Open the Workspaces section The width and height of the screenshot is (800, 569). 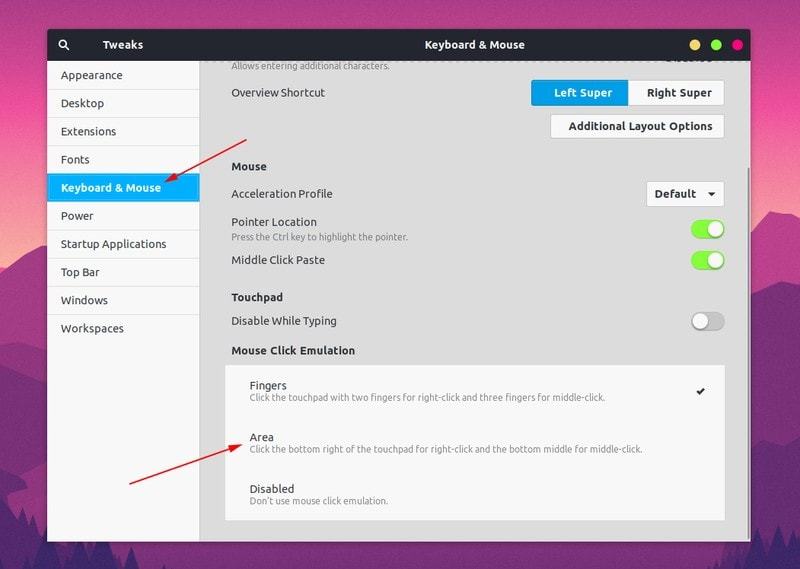(x=92, y=328)
